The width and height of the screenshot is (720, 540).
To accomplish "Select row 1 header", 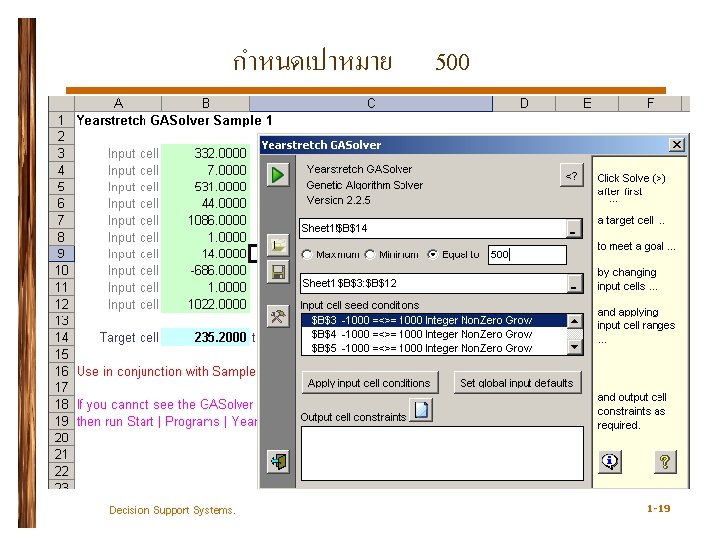I will click(61, 120).
